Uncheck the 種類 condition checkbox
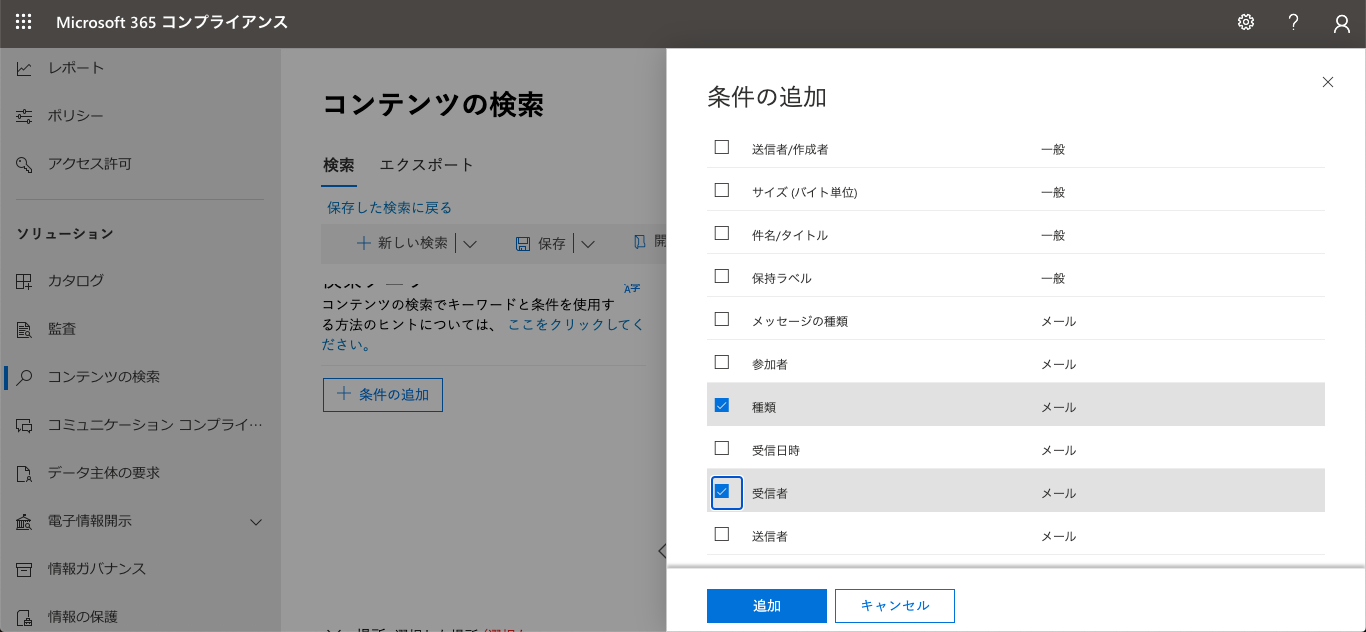The image size is (1366, 632). (x=722, y=406)
